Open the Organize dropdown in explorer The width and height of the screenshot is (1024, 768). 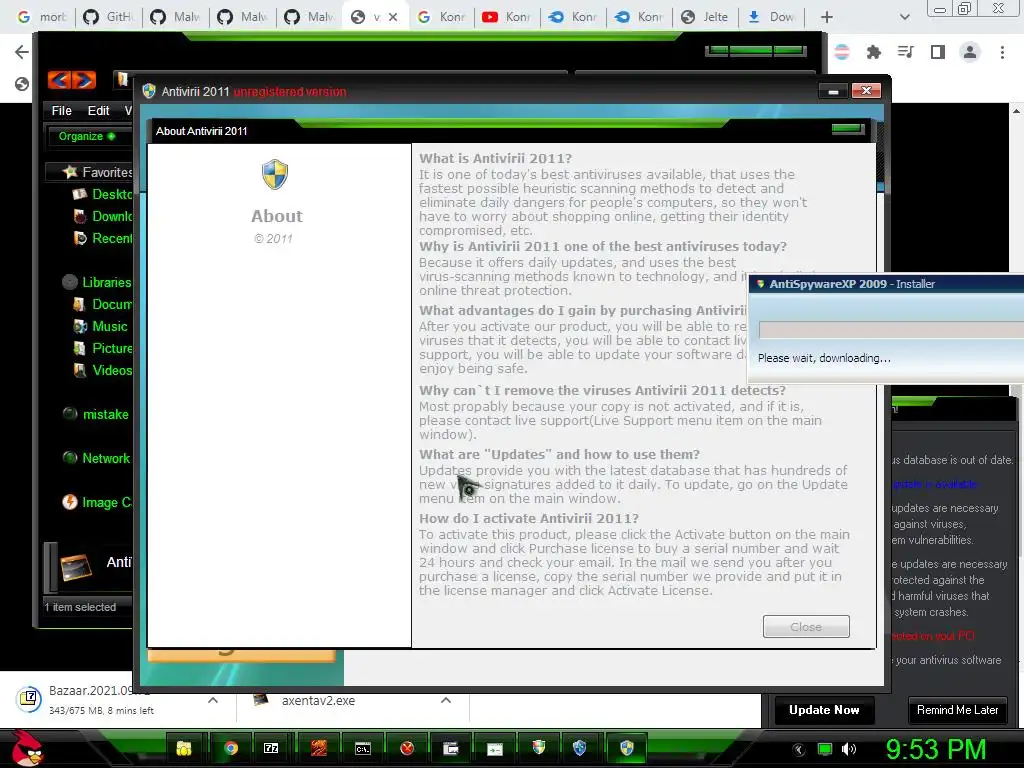click(86, 136)
